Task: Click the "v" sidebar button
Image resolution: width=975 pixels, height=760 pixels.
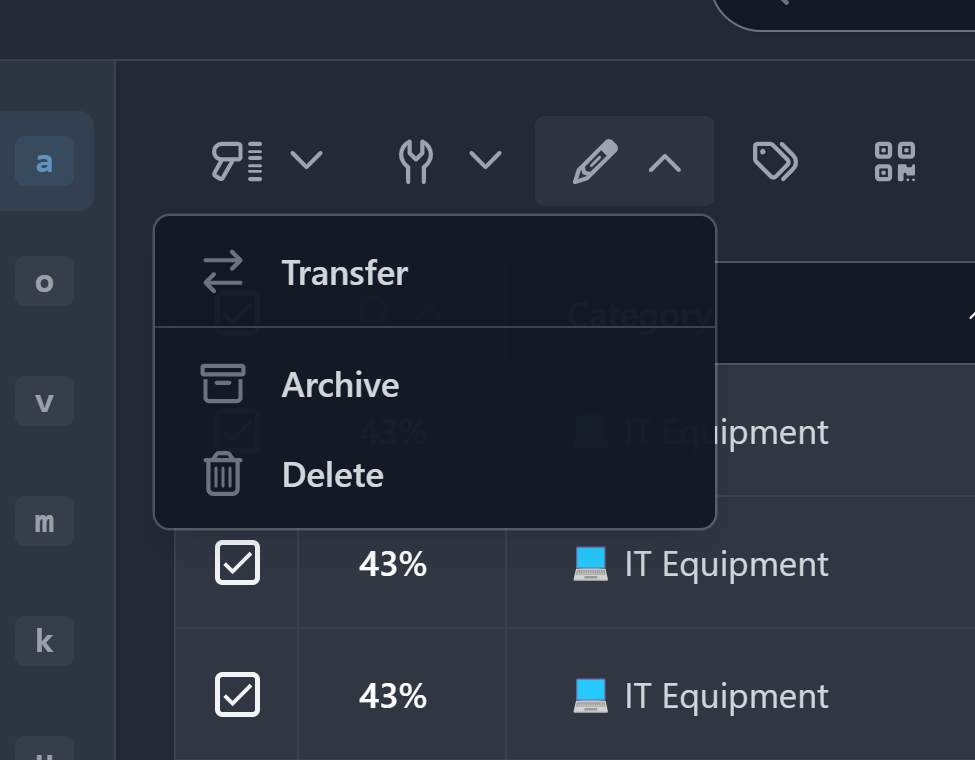Action: point(44,402)
